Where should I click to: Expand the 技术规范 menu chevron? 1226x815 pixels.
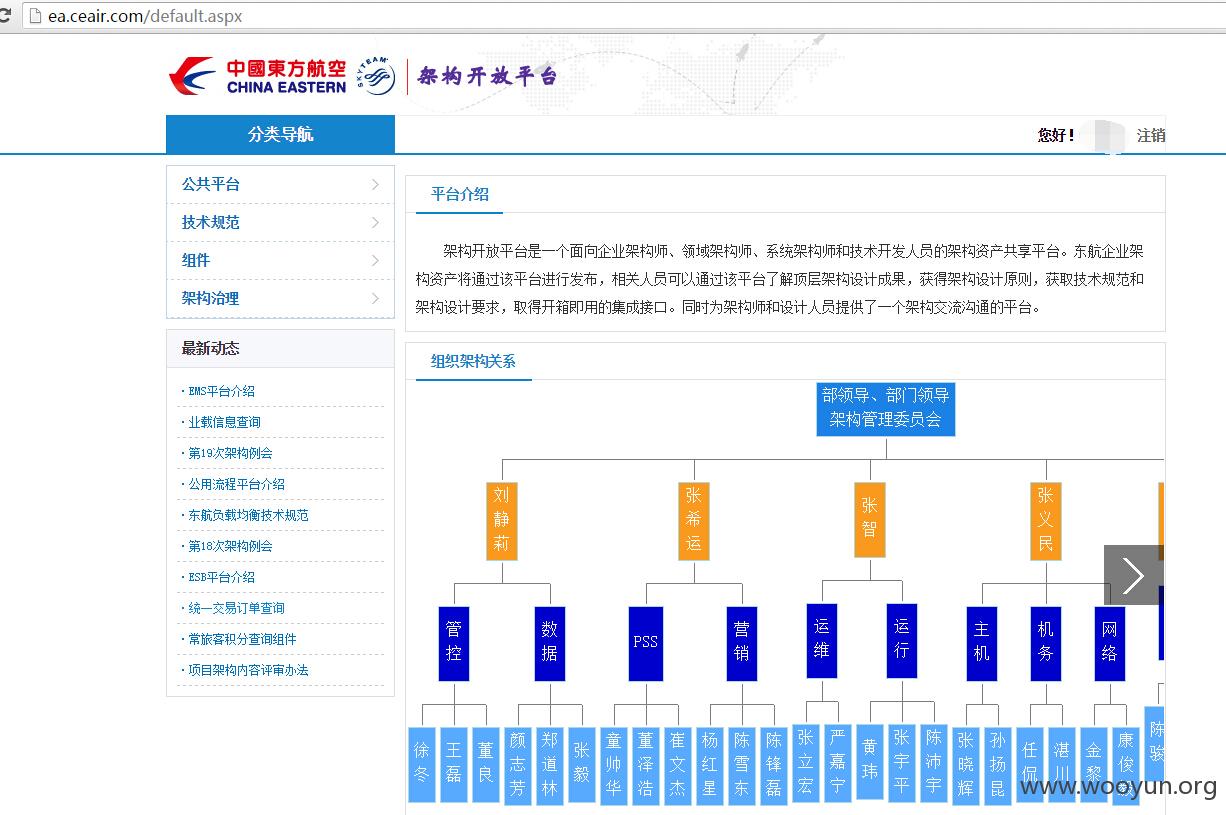(x=375, y=222)
